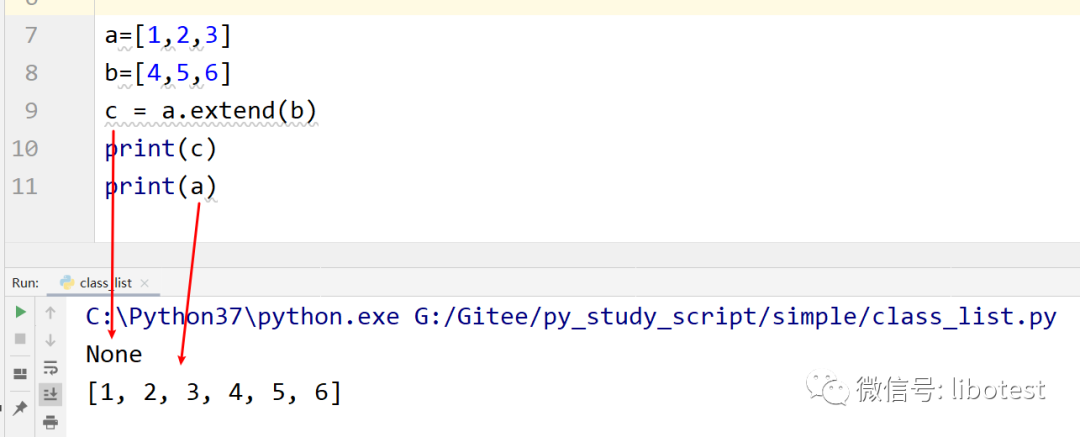
Task: Click the Print icon in Run panel
Action: click(50, 422)
